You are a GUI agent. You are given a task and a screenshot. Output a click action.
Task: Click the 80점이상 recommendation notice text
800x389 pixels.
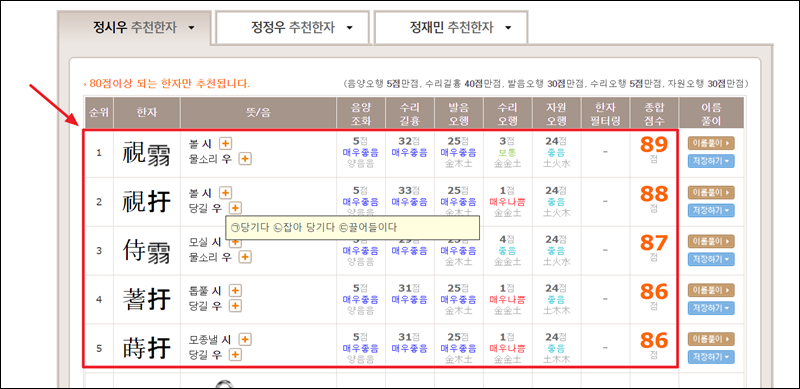(x=169, y=84)
